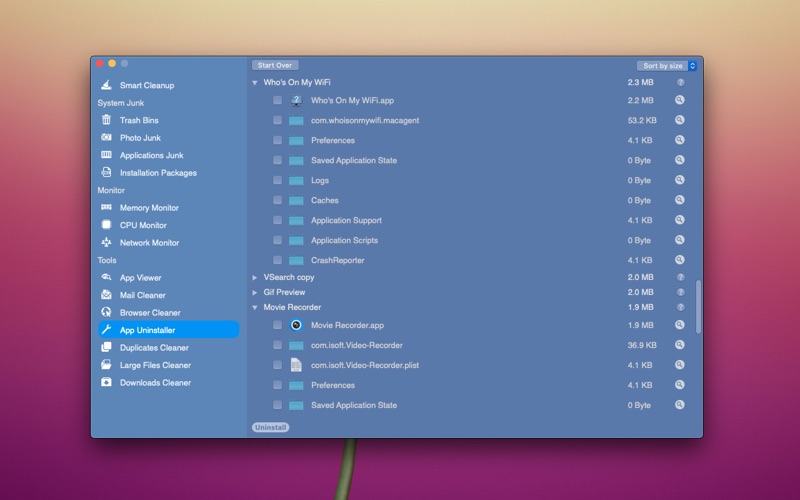Click the 36.9 KB size value
The height and width of the screenshot is (500, 800).
[x=642, y=345]
